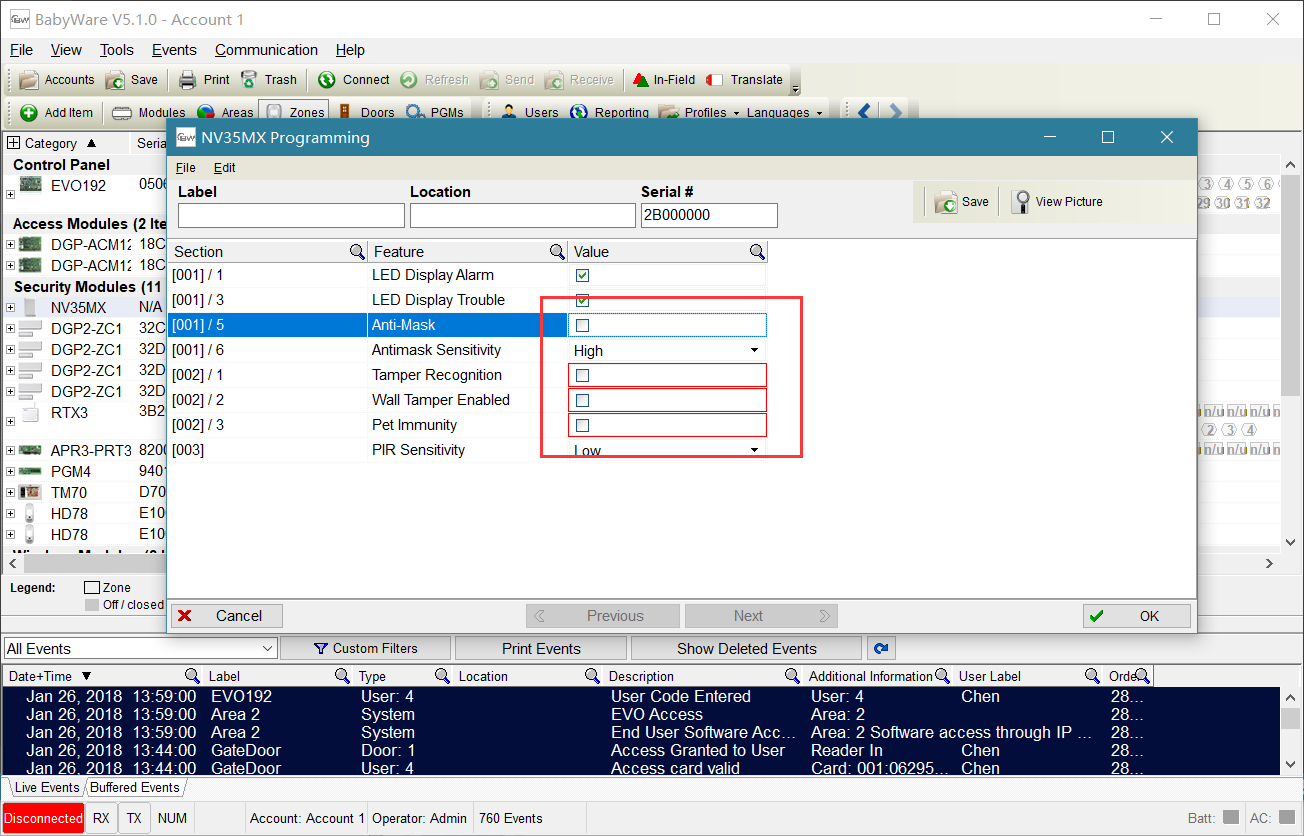Check the Wall Tamper Enabled checkbox
Viewport: 1304px width, 836px height.
pos(583,400)
